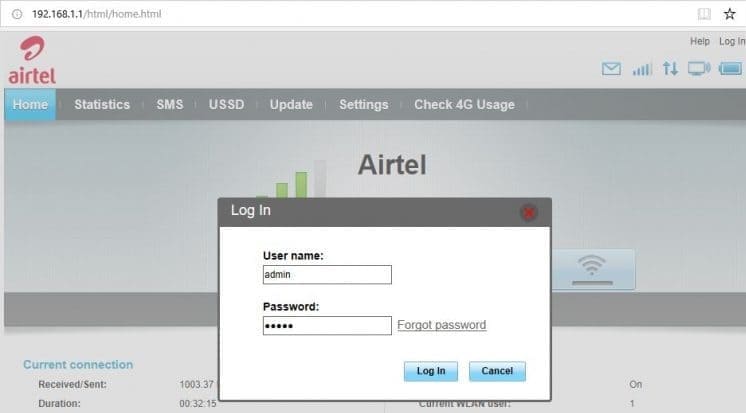Screen dimensions: 746x413
Task: Open the Help link
Action: pos(700,41)
